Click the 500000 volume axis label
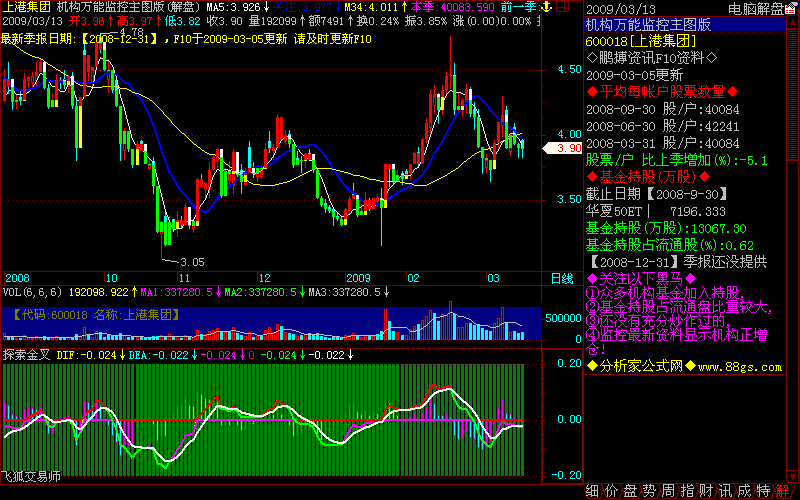 click(563, 318)
